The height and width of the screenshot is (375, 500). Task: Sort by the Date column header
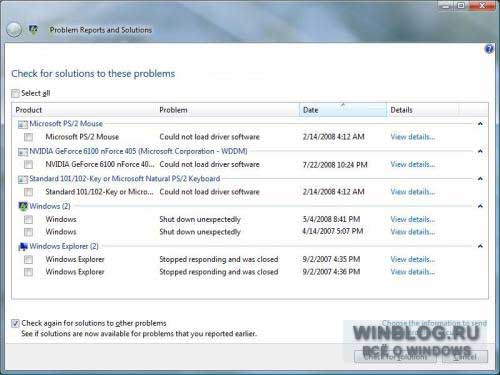coord(343,110)
